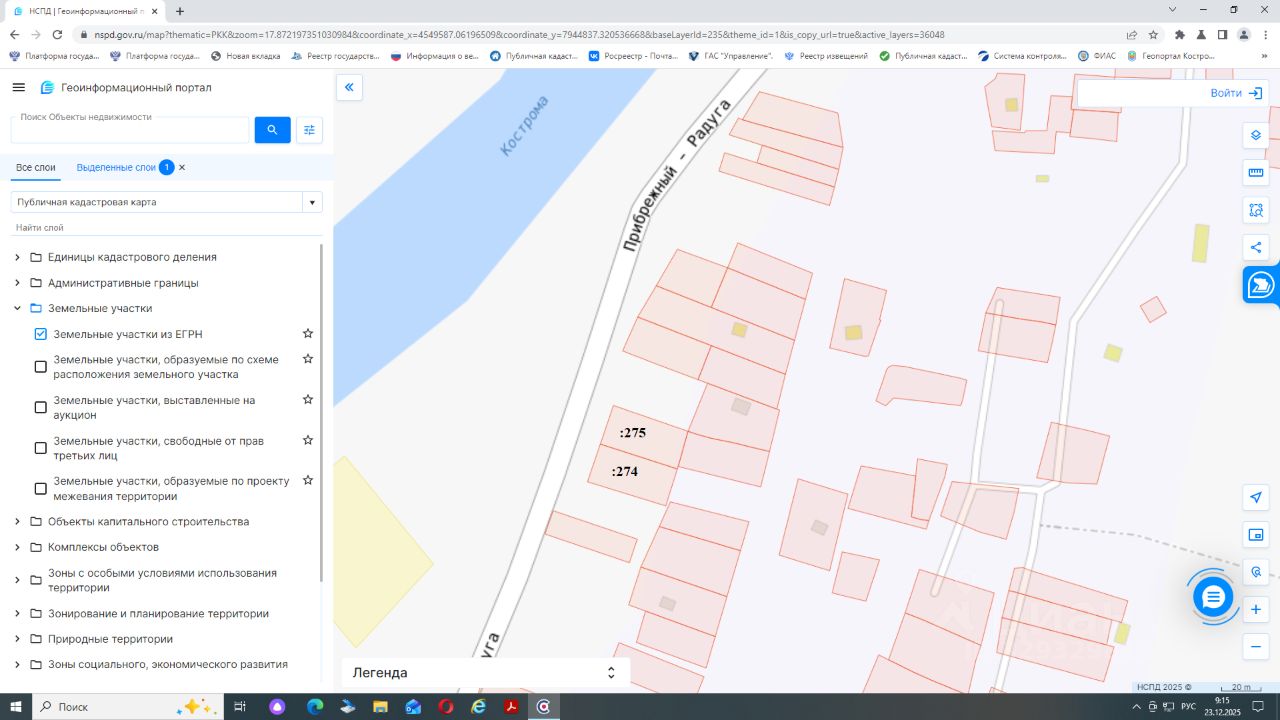
Task: Open the search filter settings icon
Action: [309, 130]
